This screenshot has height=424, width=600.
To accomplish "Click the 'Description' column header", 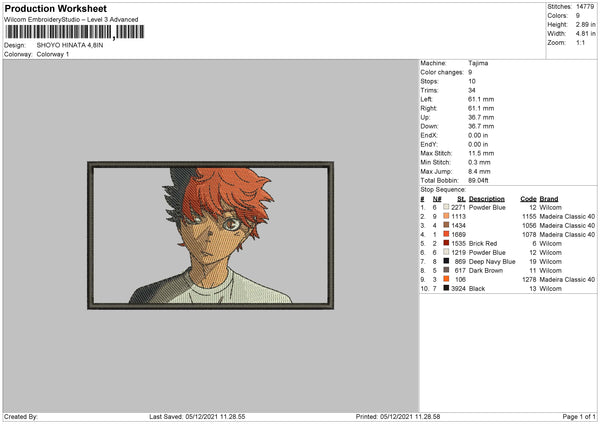I will [487, 199].
